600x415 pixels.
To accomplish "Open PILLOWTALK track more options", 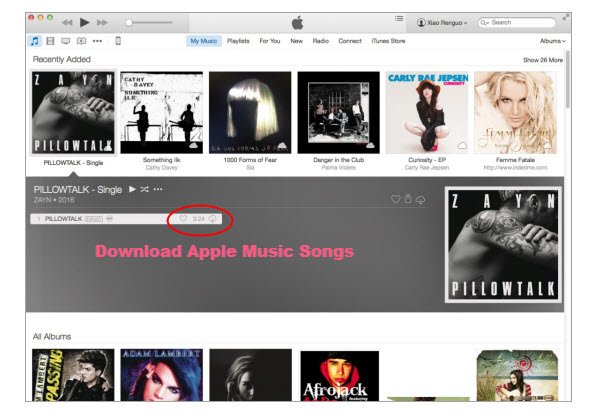I will point(109,219).
